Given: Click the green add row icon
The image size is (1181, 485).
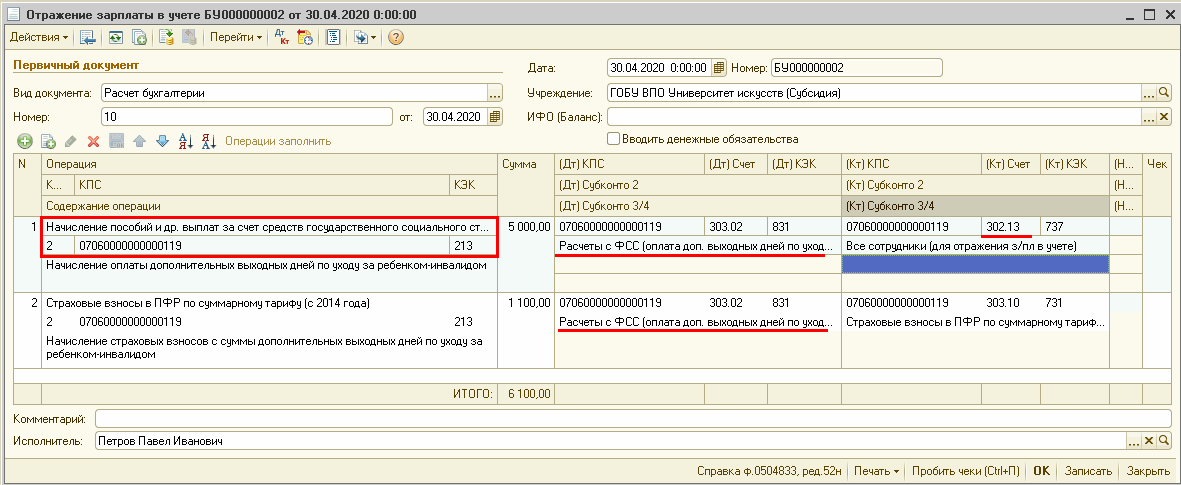Looking at the screenshot, I should tap(25, 141).
